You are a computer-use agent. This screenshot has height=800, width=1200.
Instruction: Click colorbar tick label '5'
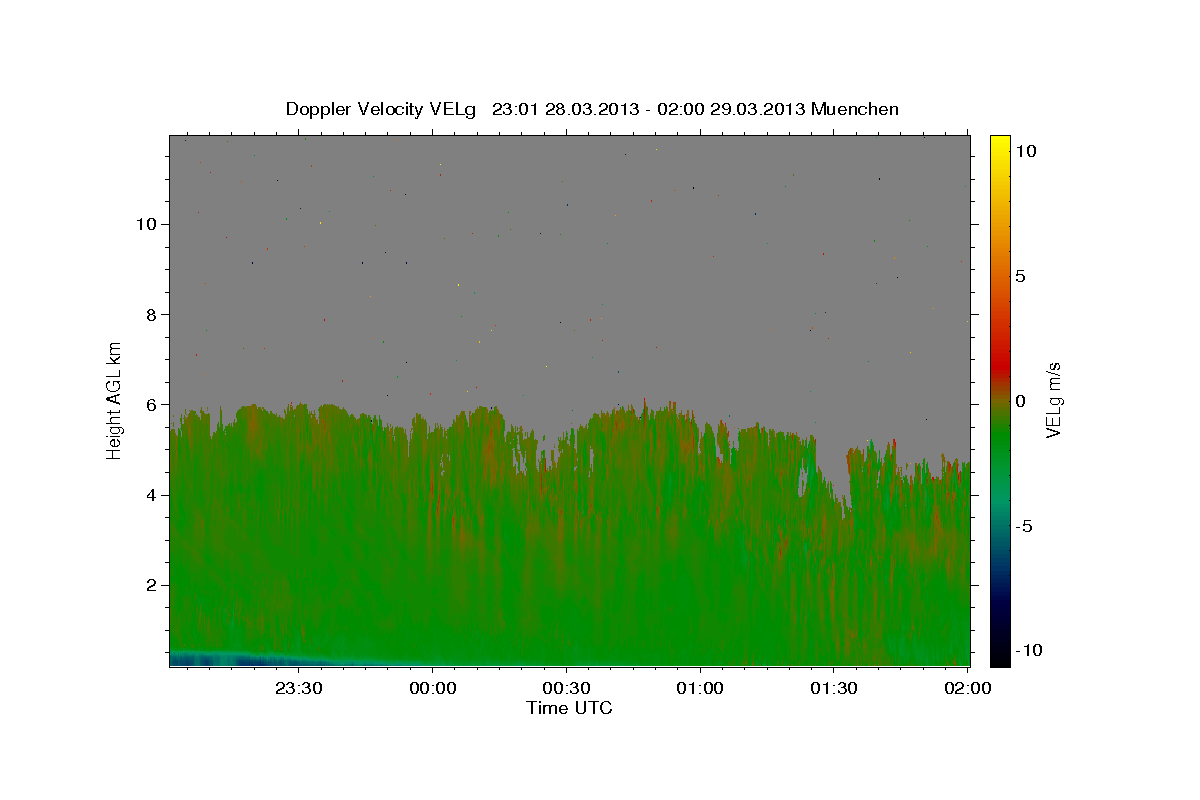[1021, 276]
